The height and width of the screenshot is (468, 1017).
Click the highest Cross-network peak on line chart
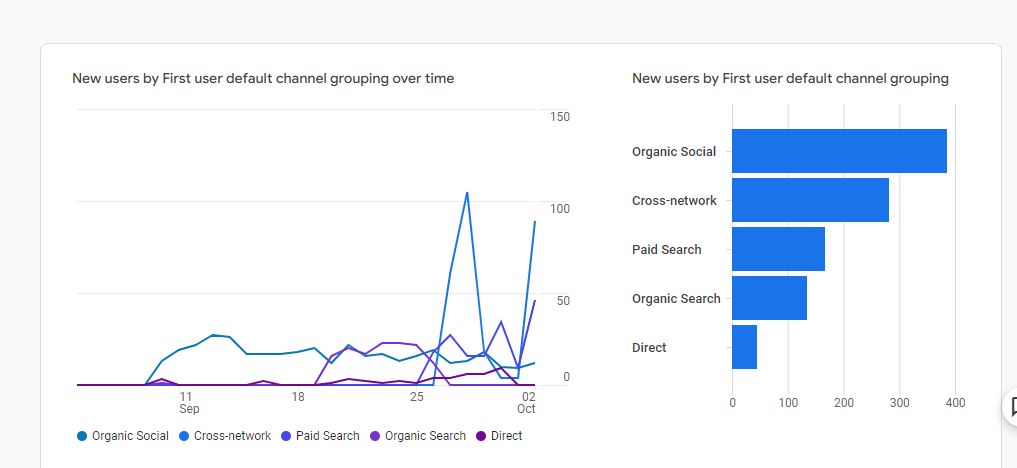pyautogui.click(x=467, y=192)
